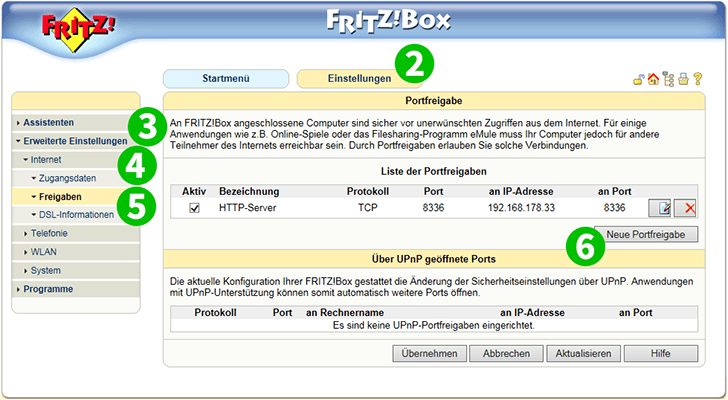Click the TCP protocol cell
This screenshot has height=400, width=728.
tap(368, 208)
